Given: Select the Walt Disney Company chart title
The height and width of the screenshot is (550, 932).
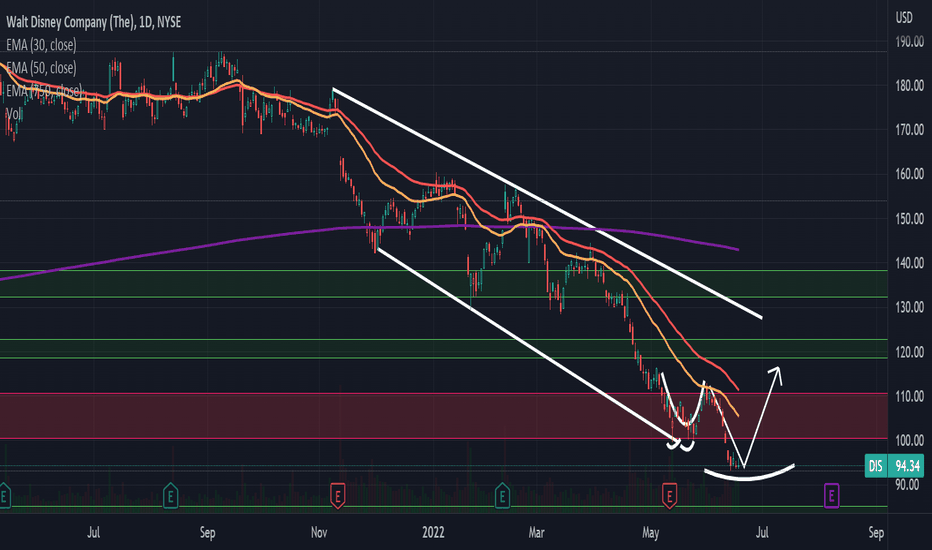Looking at the screenshot, I should pos(93,22).
